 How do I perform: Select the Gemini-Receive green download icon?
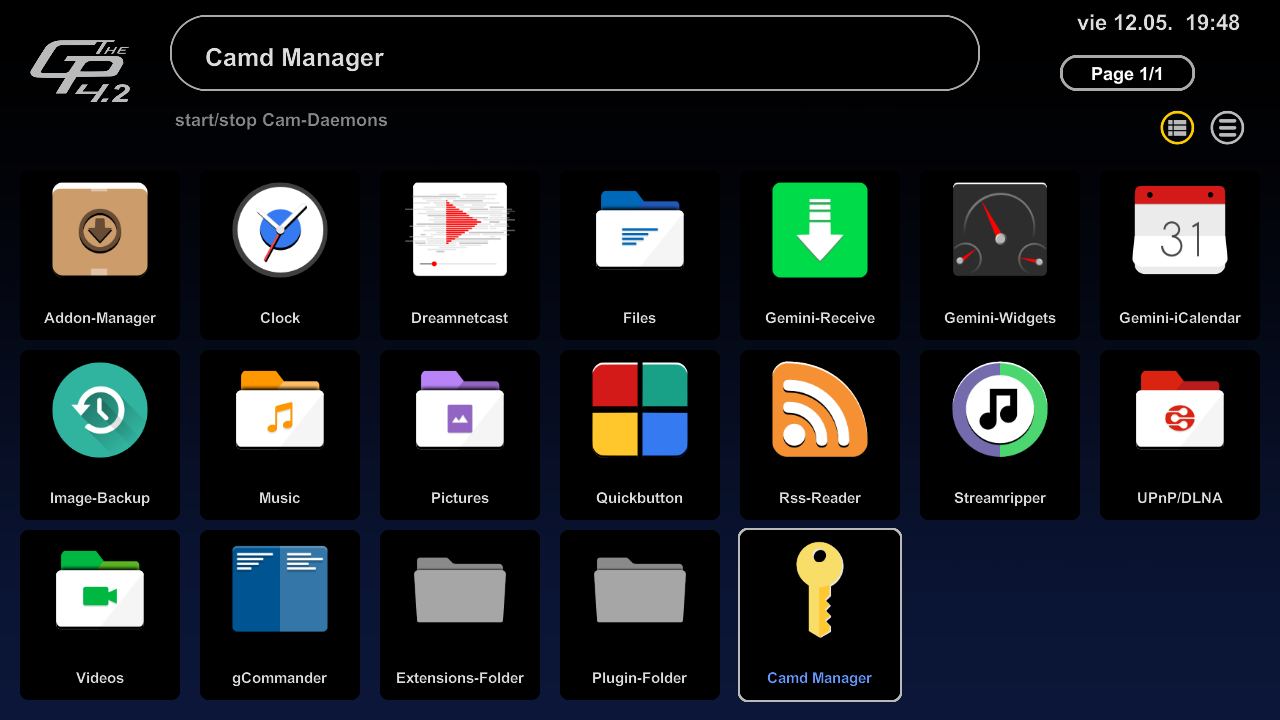coord(820,230)
